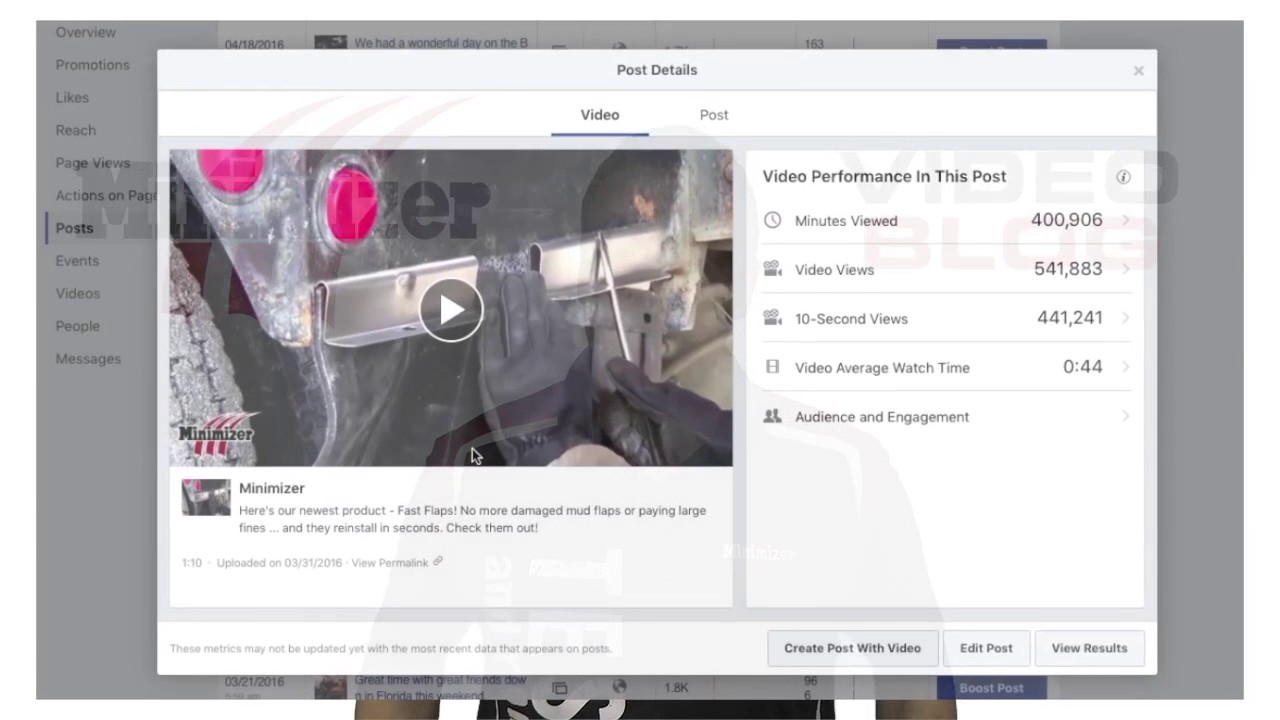Click the 0:44 average watch time value
The width and height of the screenshot is (1280, 720).
(1083, 367)
